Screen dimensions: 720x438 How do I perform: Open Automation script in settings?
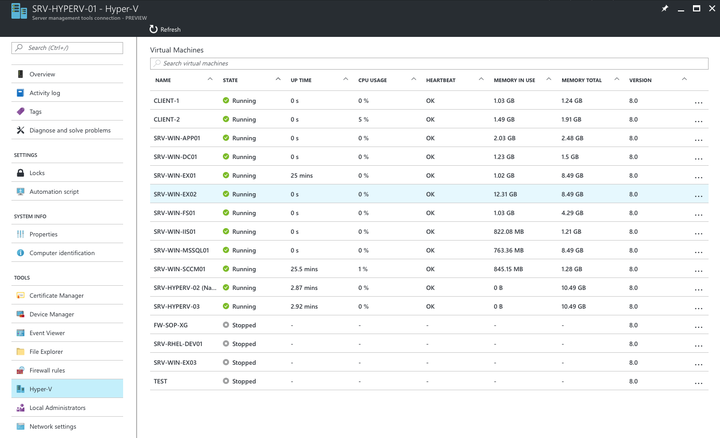[67, 191]
